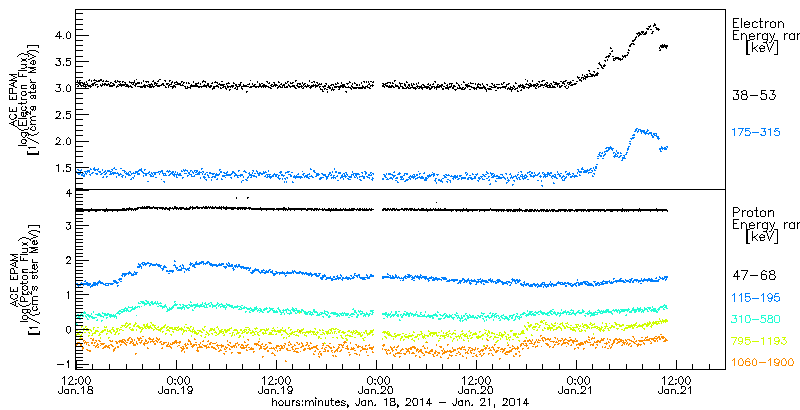
Task: Click the ACE EPAM Proton Flux axis title
Action: pyautogui.click(x=23, y=279)
